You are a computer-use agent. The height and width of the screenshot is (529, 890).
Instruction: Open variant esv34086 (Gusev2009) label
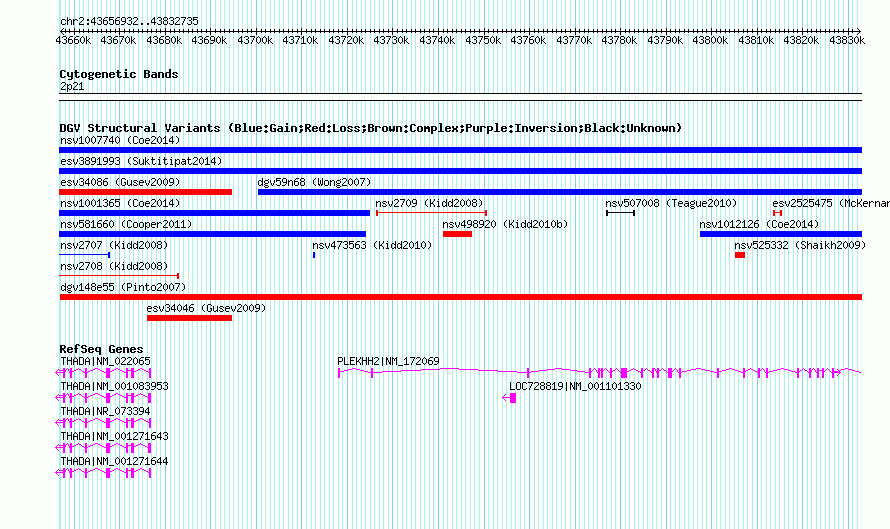[x=120, y=182]
